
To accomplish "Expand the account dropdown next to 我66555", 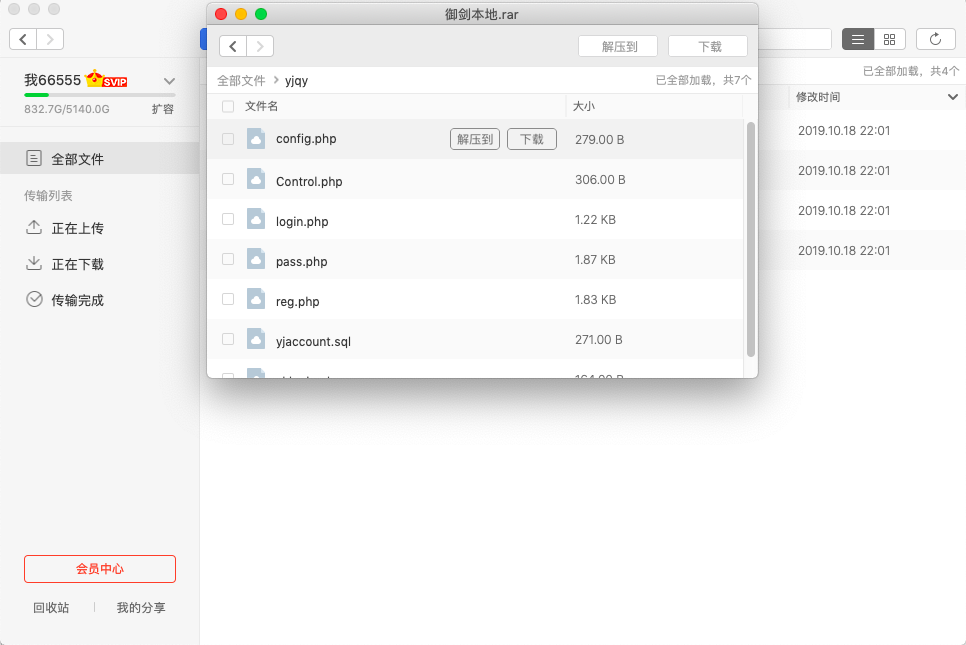I will click(x=169, y=81).
